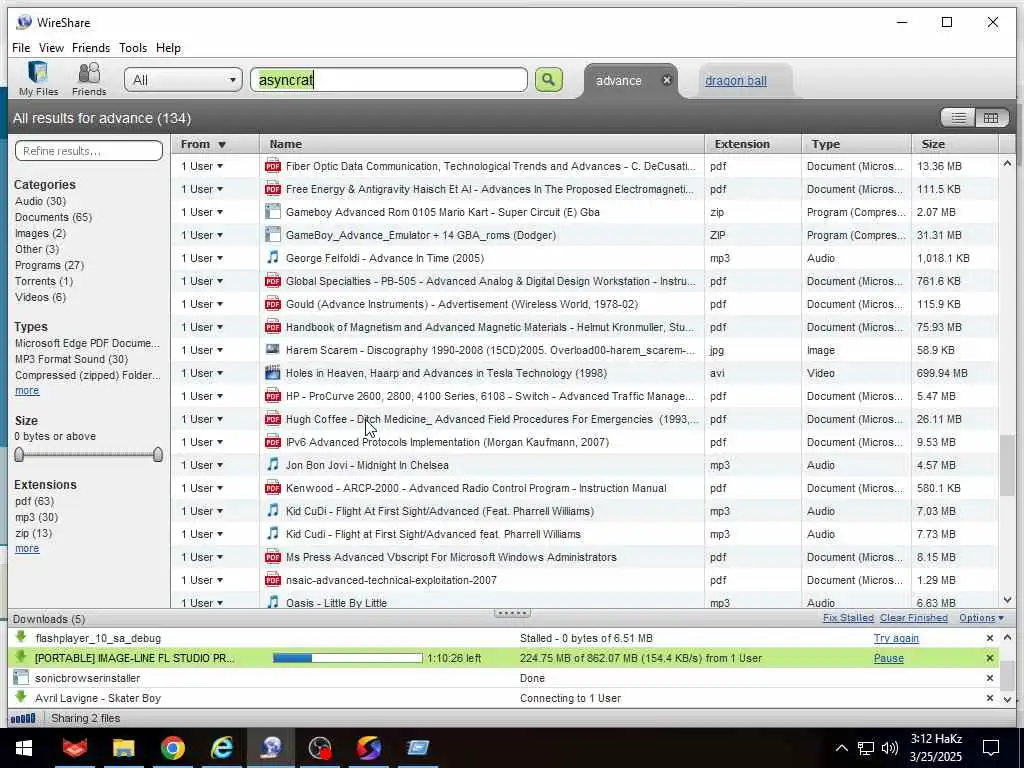Click PDF icon of nsaic-advanced-technical-exploitation-2007
The height and width of the screenshot is (768, 1024).
(x=273, y=580)
